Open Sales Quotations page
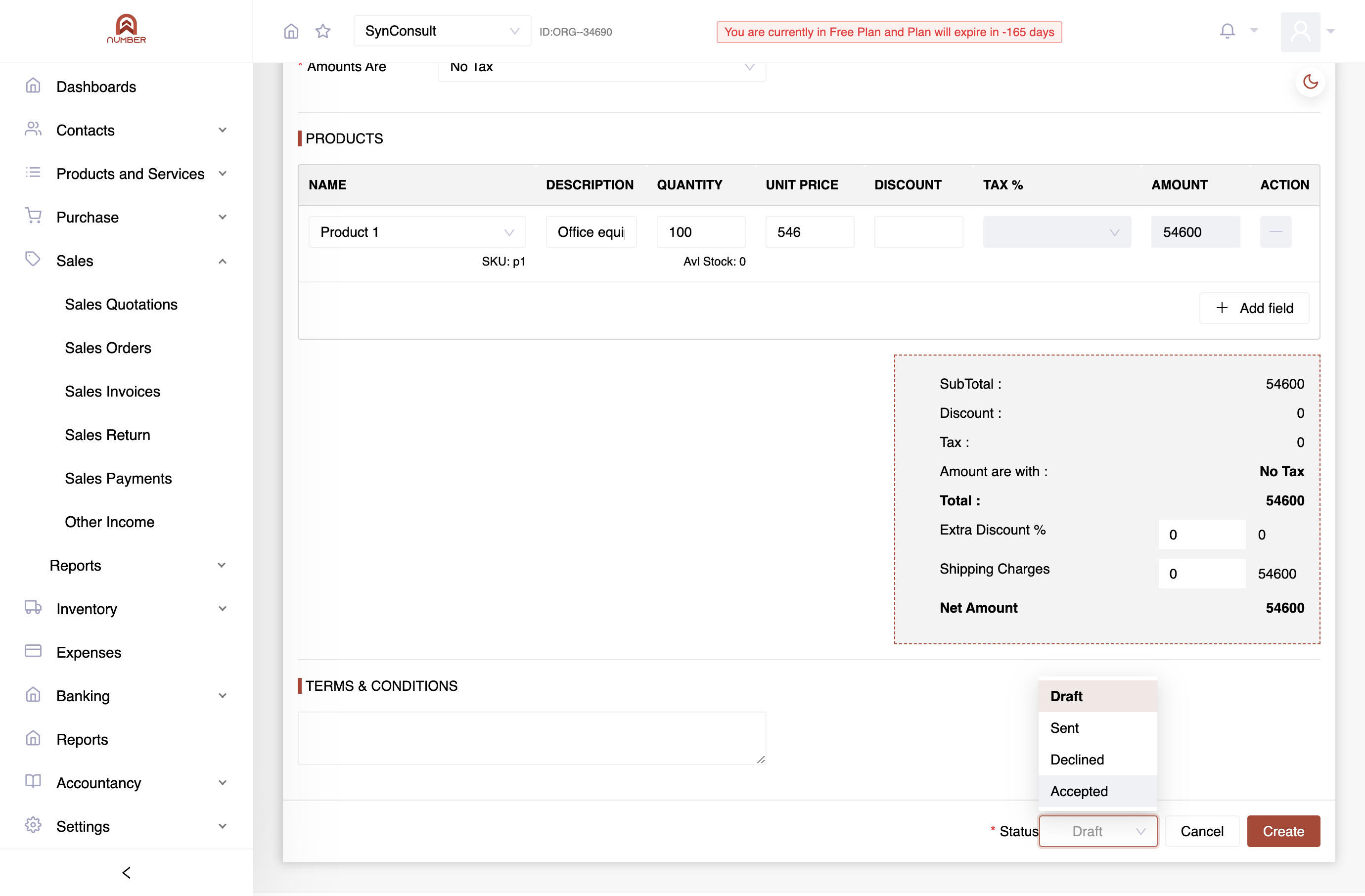 point(121,304)
